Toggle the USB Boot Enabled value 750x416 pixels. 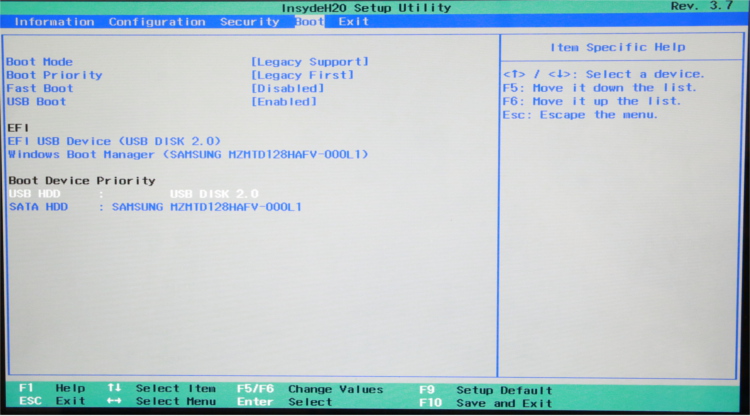(x=284, y=102)
